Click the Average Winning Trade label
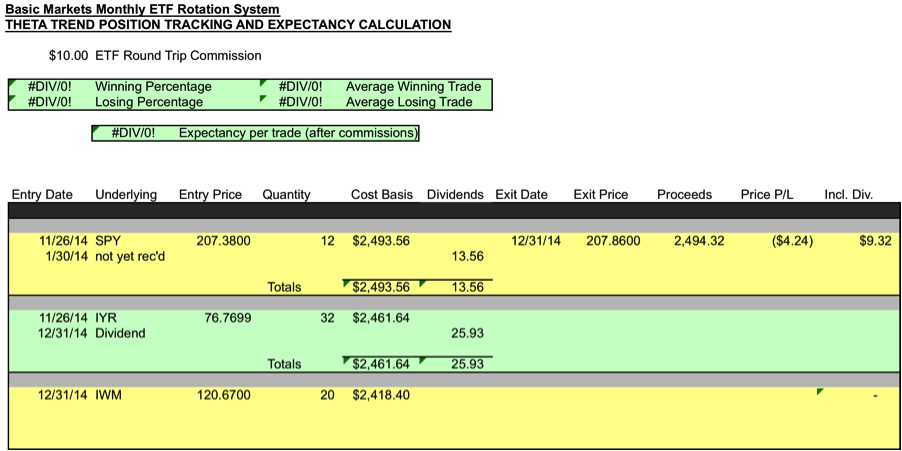The height and width of the screenshot is (451, 902). pyautogui.click(x=414, y=87)
